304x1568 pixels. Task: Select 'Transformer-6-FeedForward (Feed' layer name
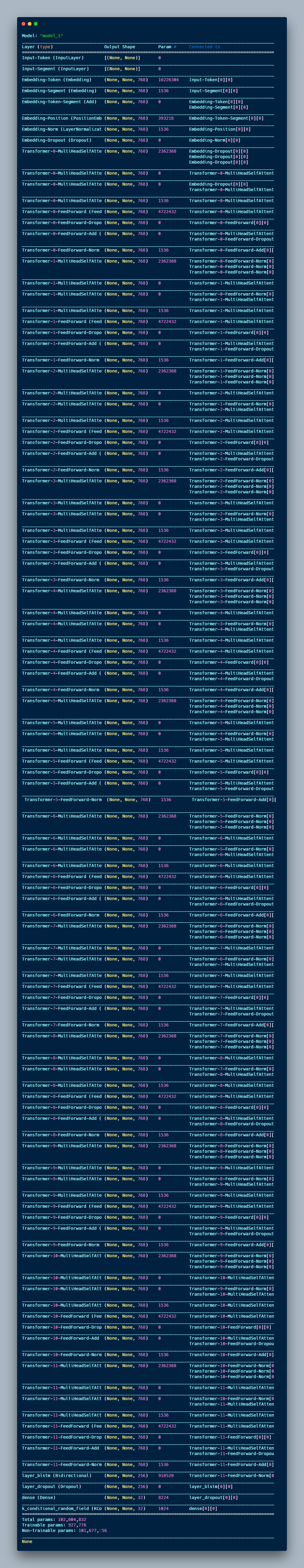[x=62, y=877]
